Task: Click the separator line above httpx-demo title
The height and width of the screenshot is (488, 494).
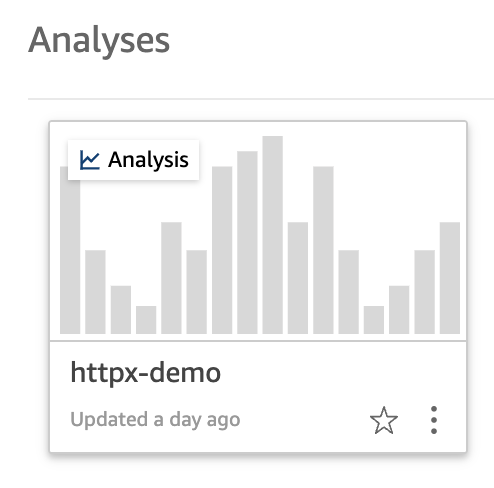Action: coord(258,341)
